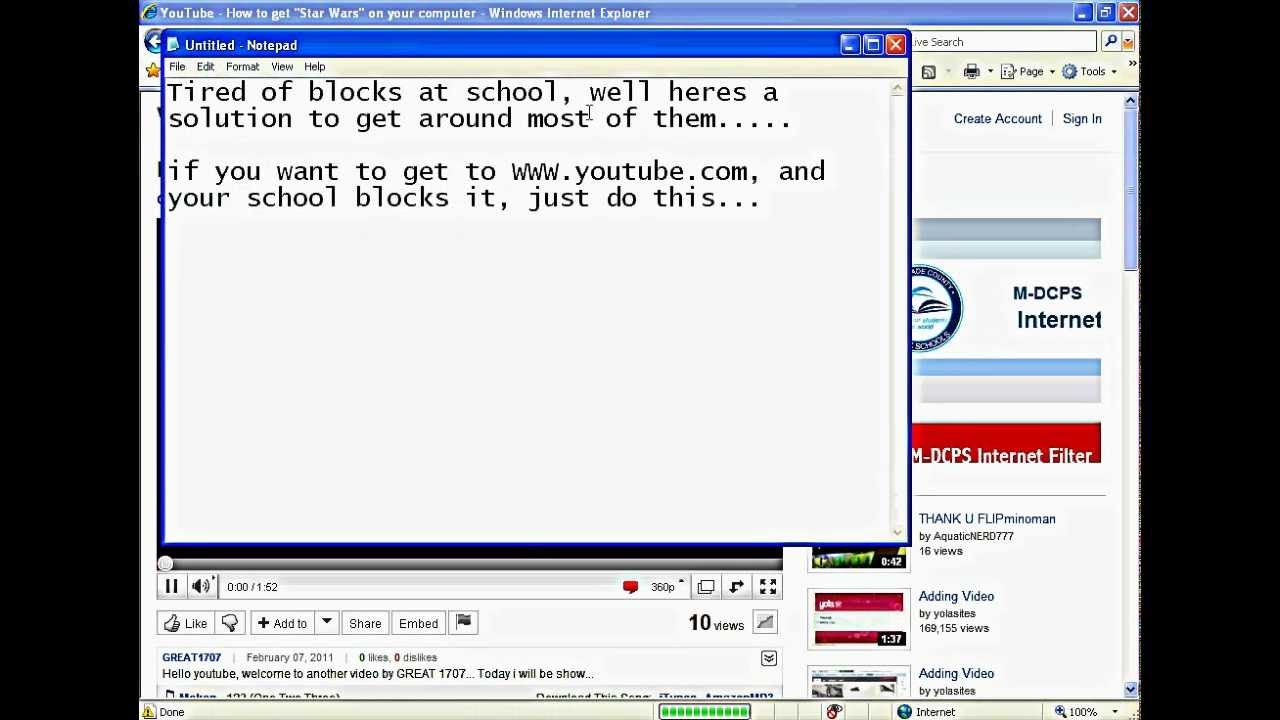Click the M-DCPS Internet Filter red banner
Image resolution: width=1280 pixels, height=720 pixels.
coord(1006,444)
